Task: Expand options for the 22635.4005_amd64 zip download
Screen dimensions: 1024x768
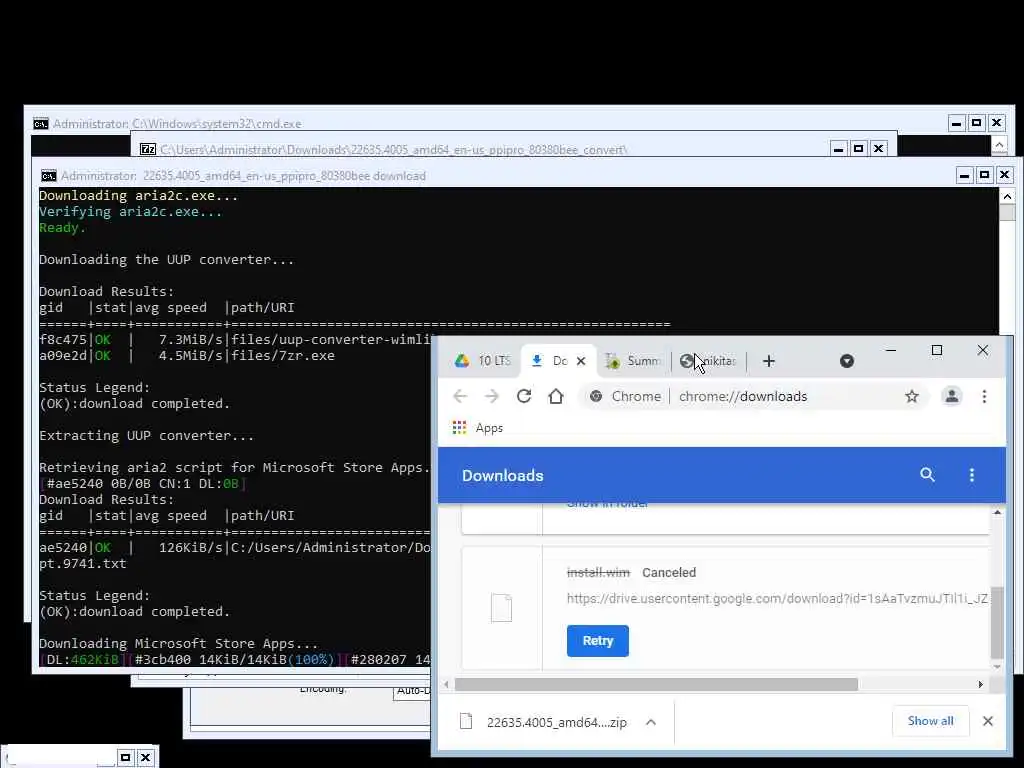Action: pyautogui.click(x=650, y=722)
